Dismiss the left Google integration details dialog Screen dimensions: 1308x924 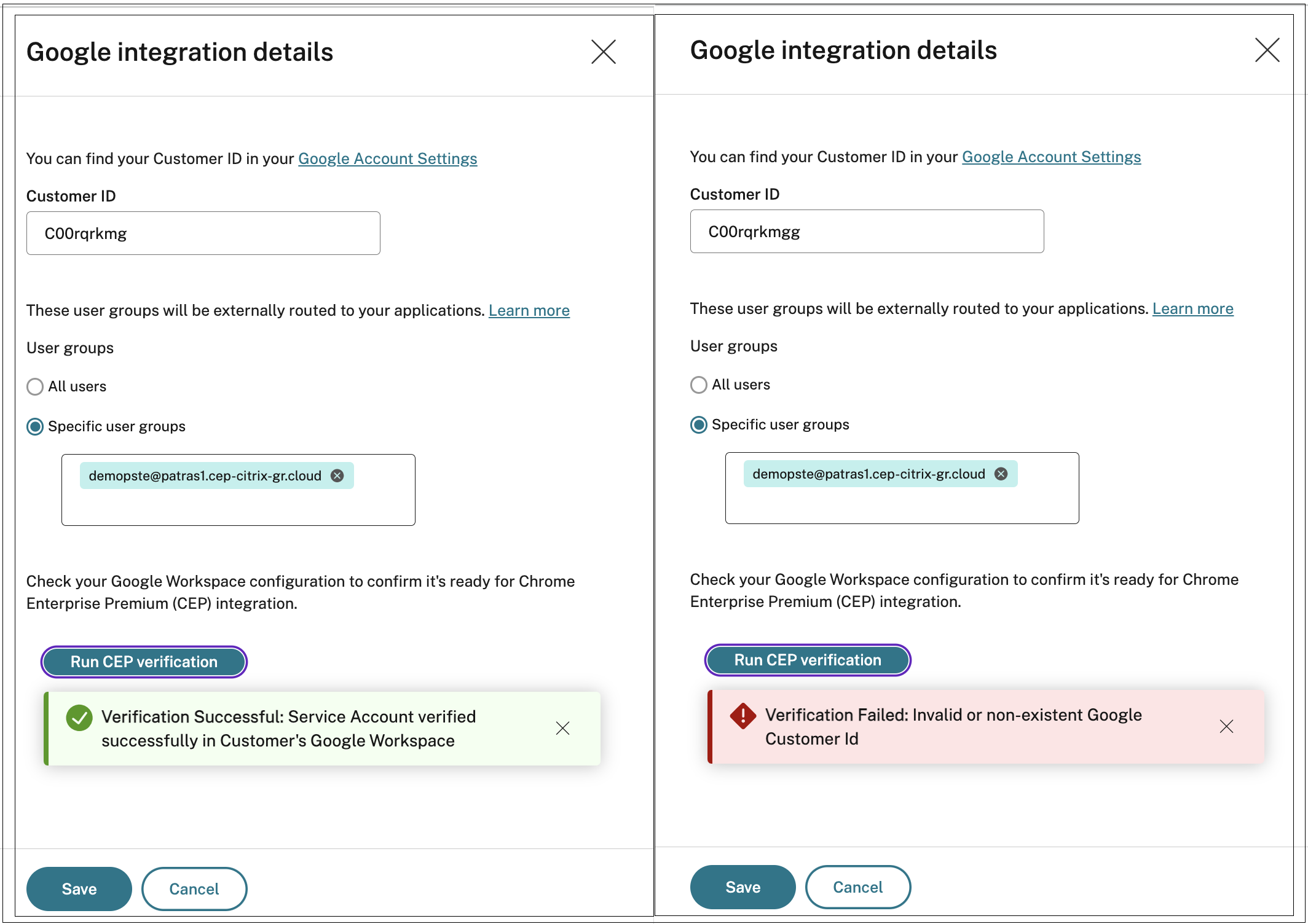tap(604, 52)
